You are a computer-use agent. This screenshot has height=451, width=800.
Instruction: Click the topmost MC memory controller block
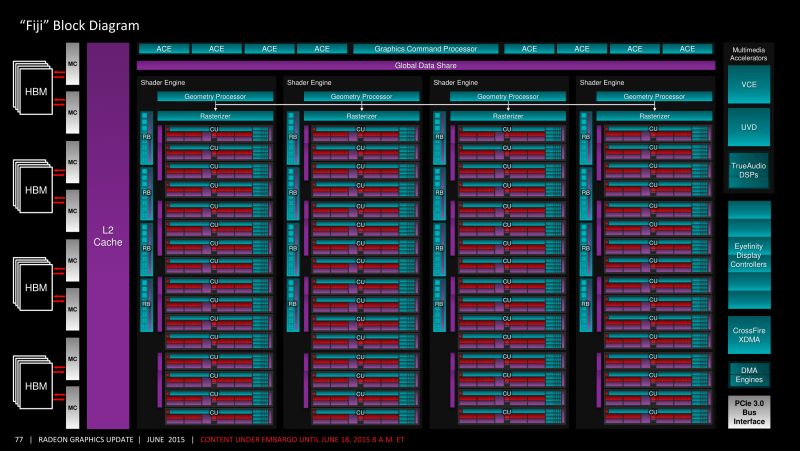[x=72, y=64]
